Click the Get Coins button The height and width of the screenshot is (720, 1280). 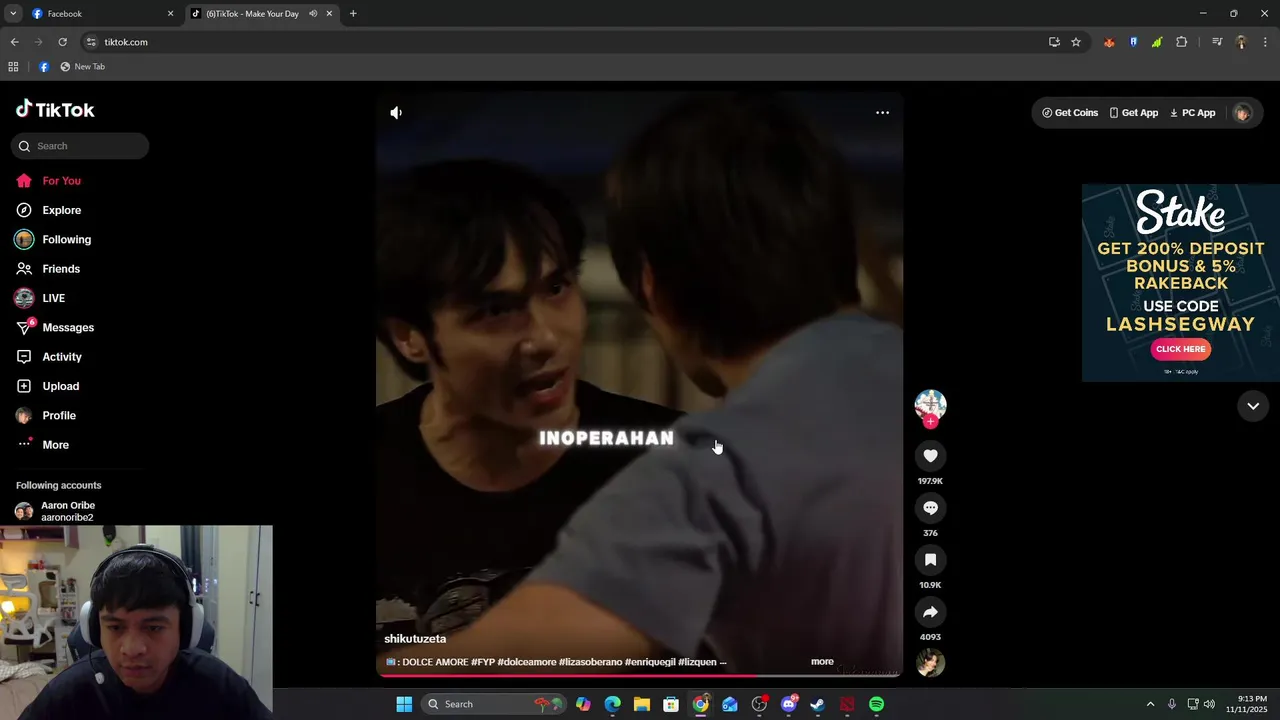click(x=1070, y=113)
